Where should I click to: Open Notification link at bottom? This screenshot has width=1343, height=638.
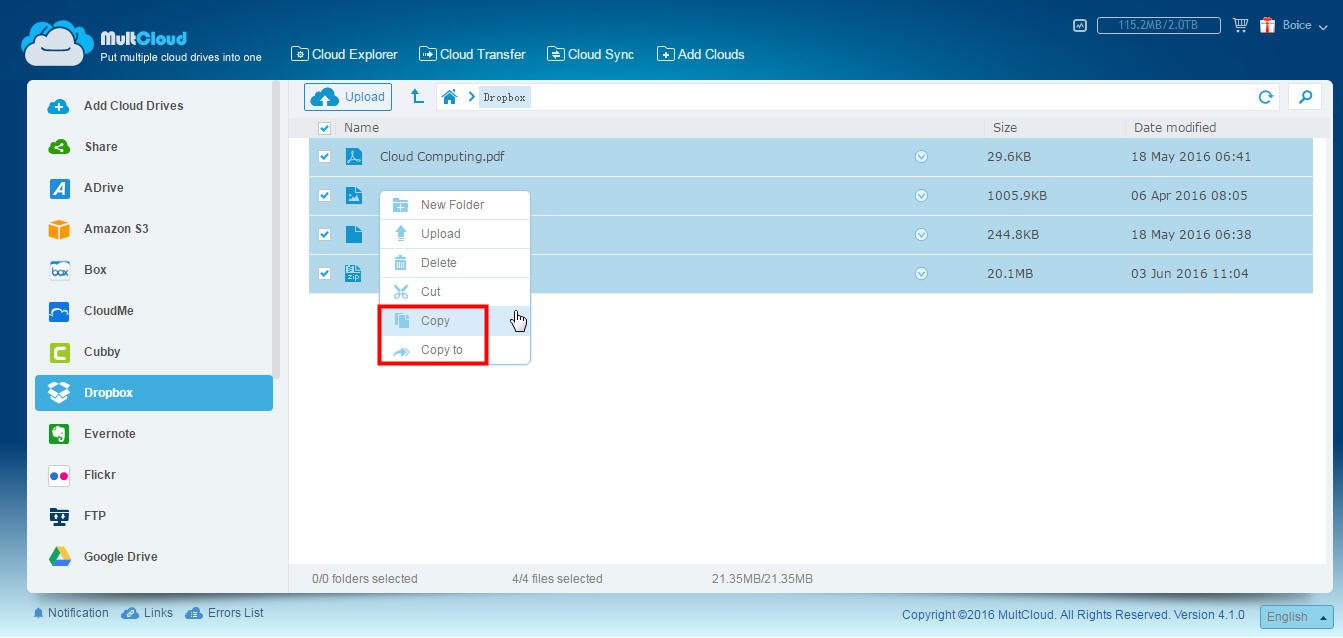70,613
